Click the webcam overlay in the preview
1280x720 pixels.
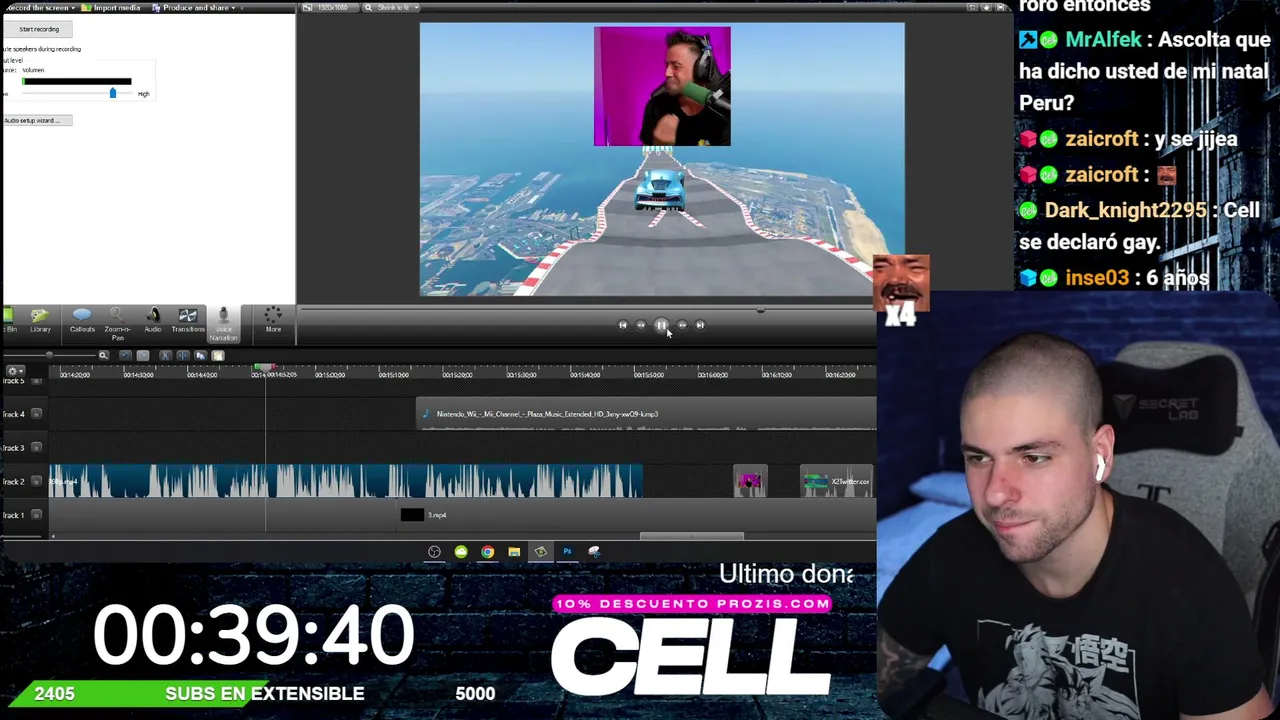662,87
